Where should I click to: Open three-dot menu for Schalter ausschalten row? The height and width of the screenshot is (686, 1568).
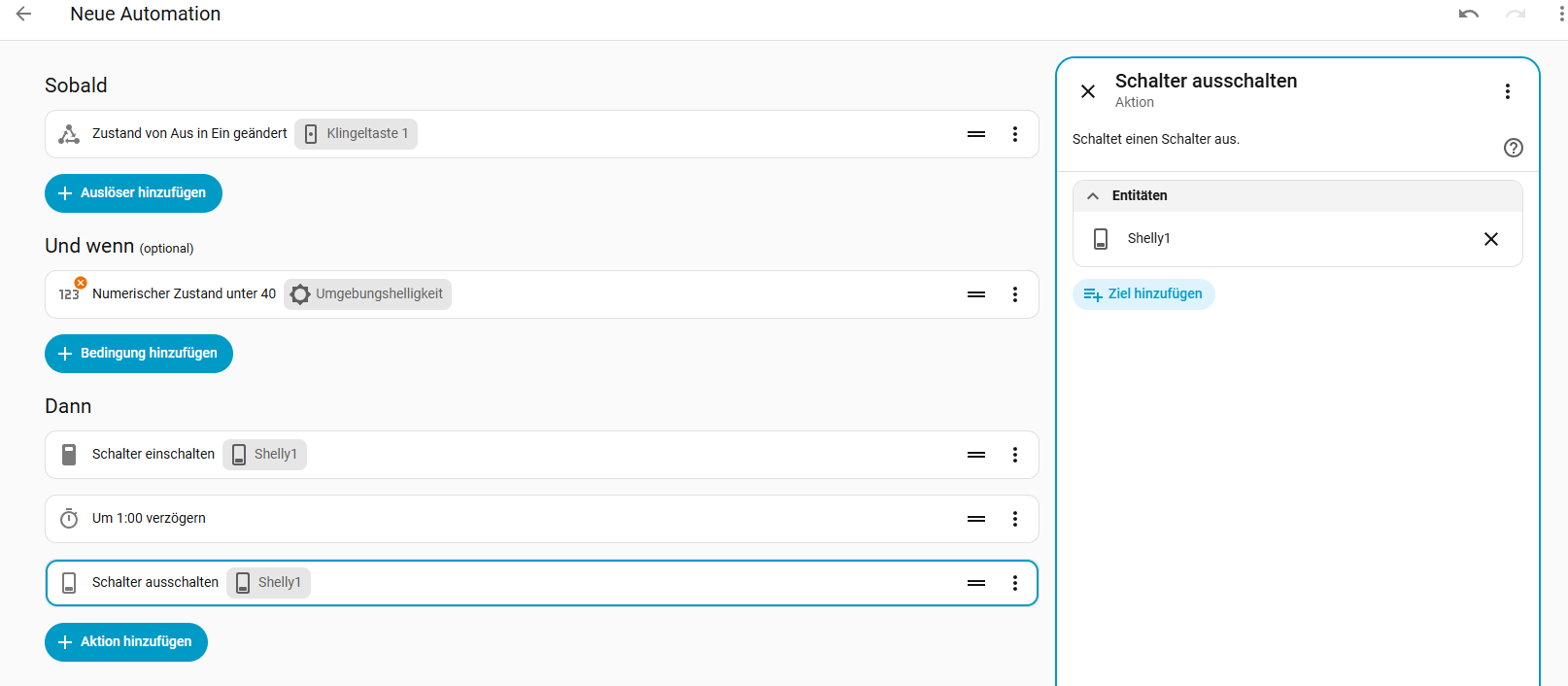tap(1015, 583)
